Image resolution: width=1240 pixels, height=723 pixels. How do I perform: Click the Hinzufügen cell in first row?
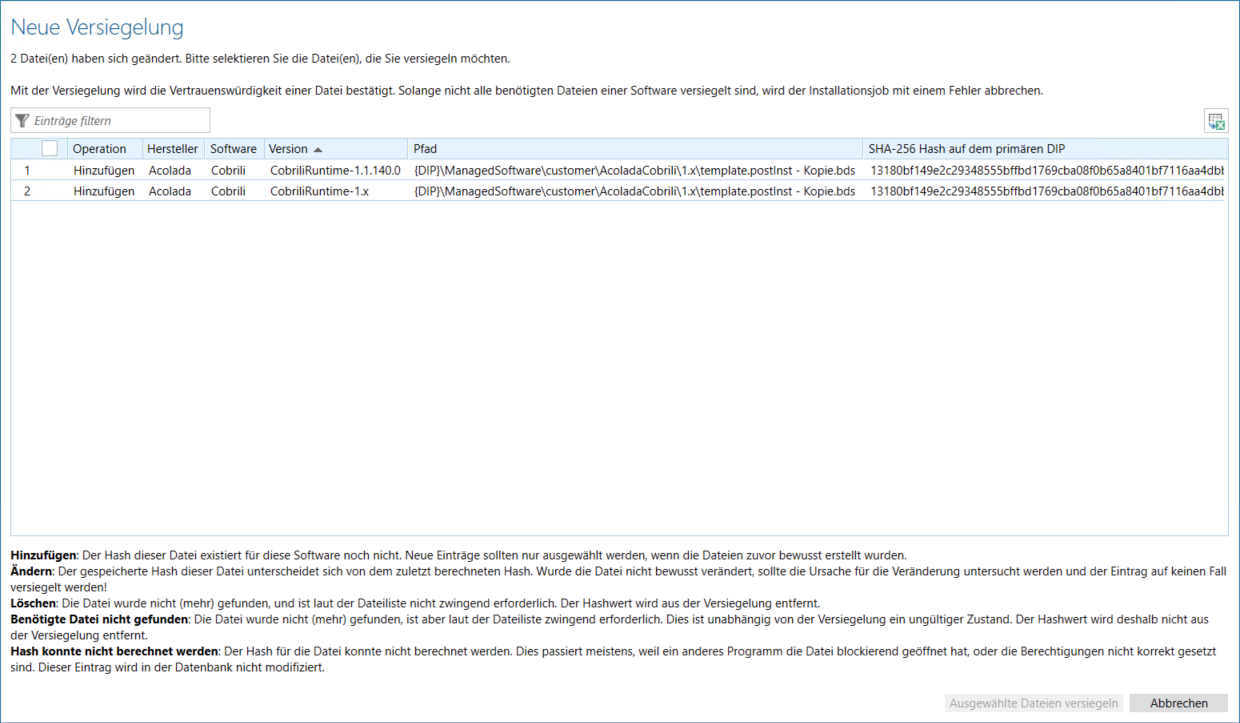103,170
